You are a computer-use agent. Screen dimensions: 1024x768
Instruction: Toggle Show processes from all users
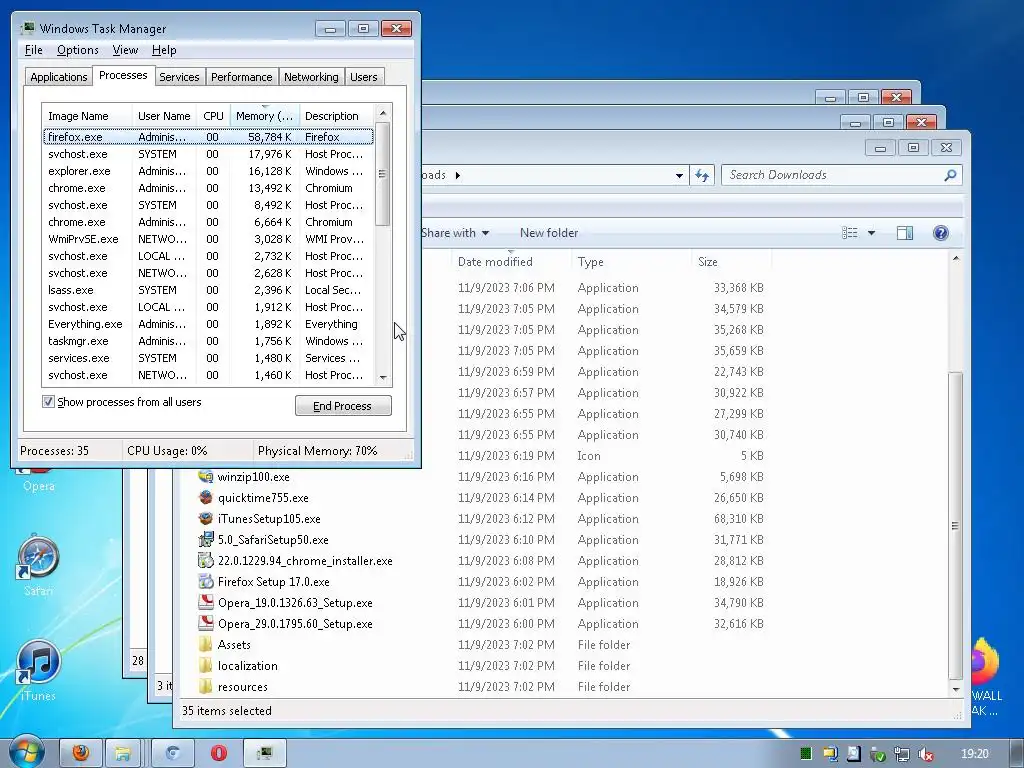click(48, 402)
